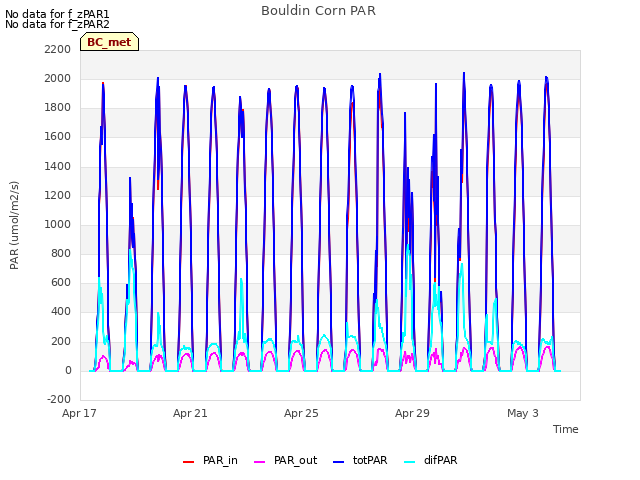Viewport: 640px width, 480px height.
Task: Select the totPAR legend label
Action: [x=370, y=460]
